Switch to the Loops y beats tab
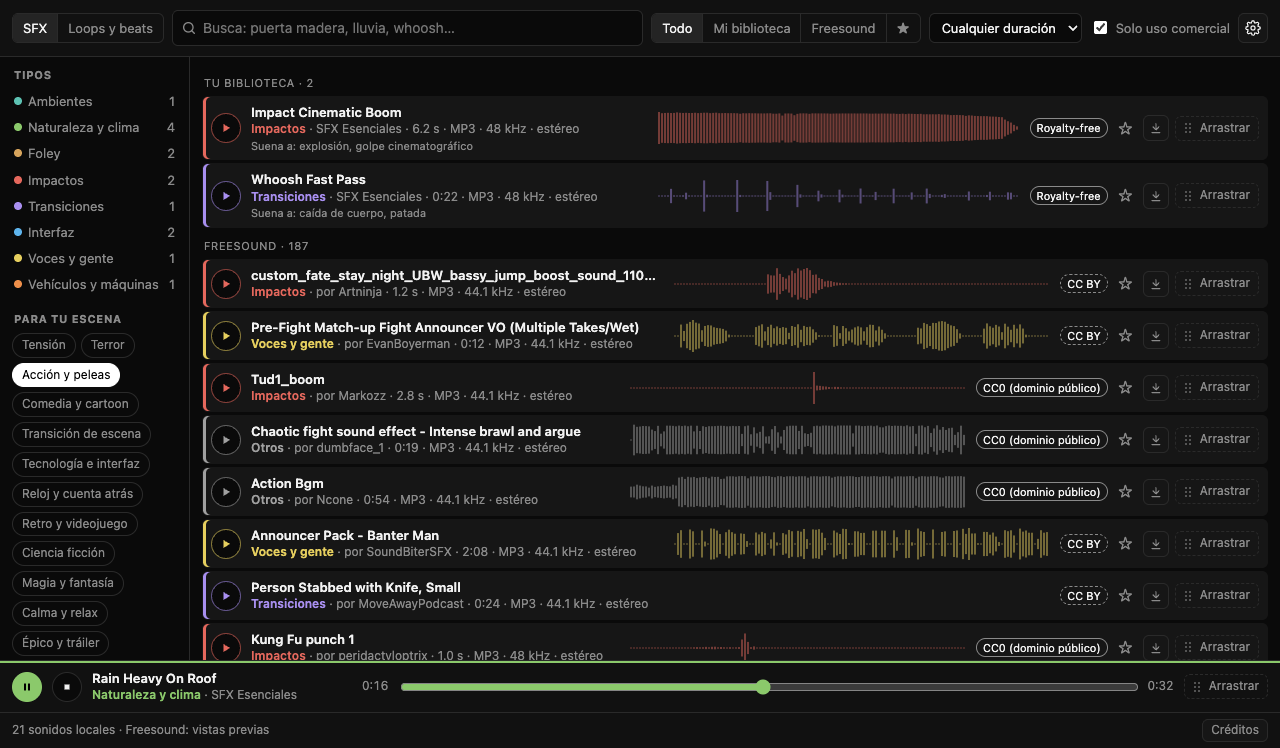 [110, 28]
